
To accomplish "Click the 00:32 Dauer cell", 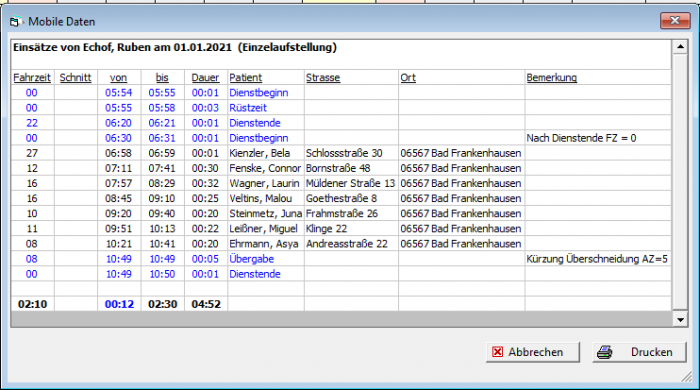I will coord(205,183).
